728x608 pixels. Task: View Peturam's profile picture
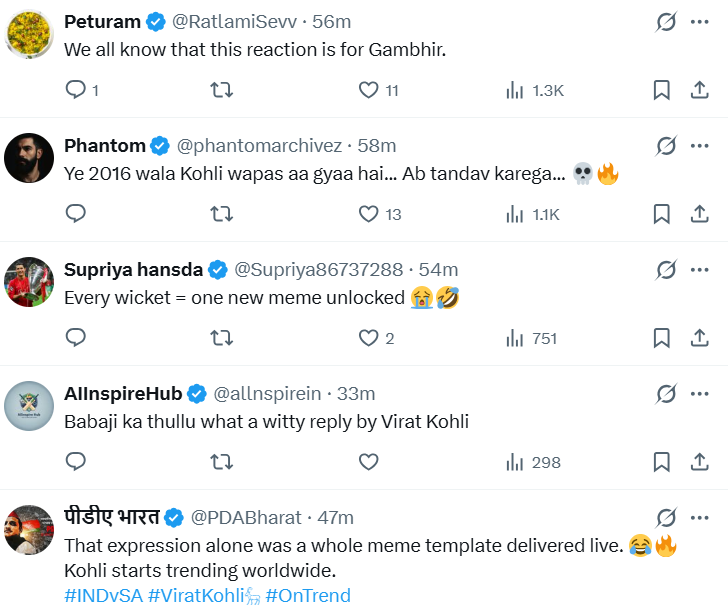point(29,35)
